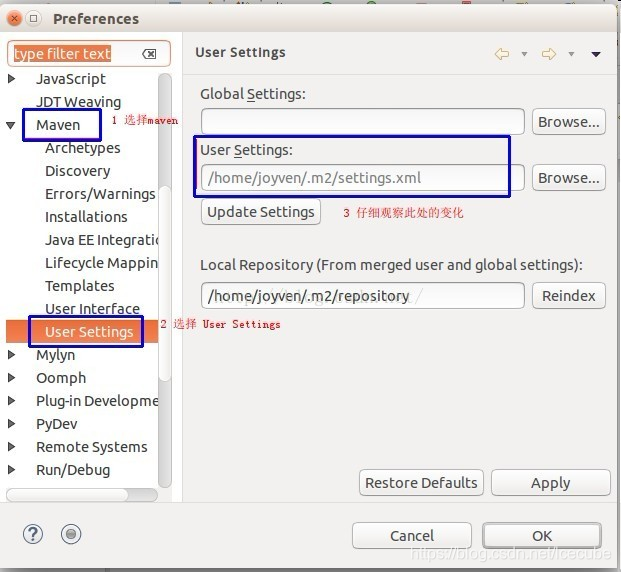Collapse the Maven tree node
621x572 pixels.
click(x=11, y=126)
